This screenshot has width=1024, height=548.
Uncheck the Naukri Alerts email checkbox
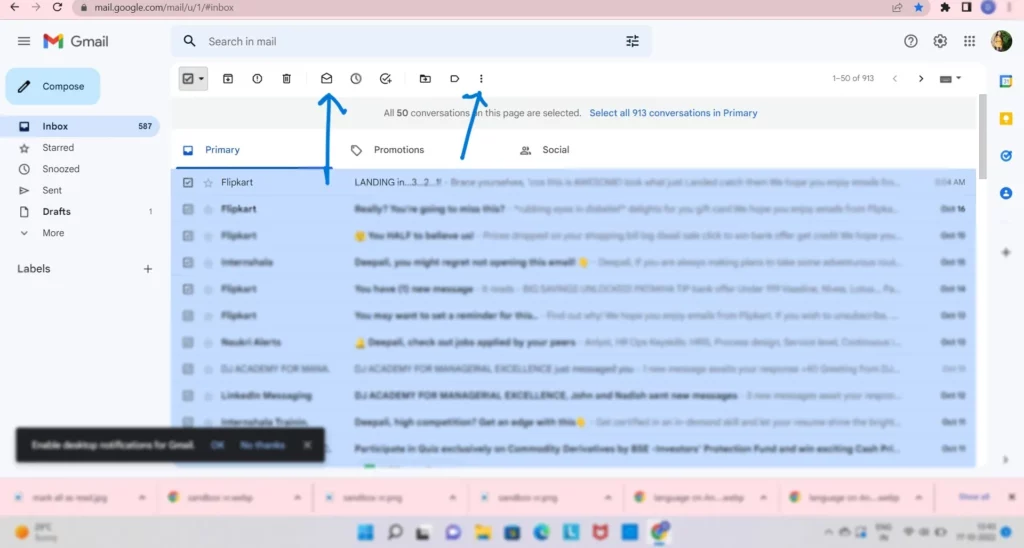(x=188, y=342)
